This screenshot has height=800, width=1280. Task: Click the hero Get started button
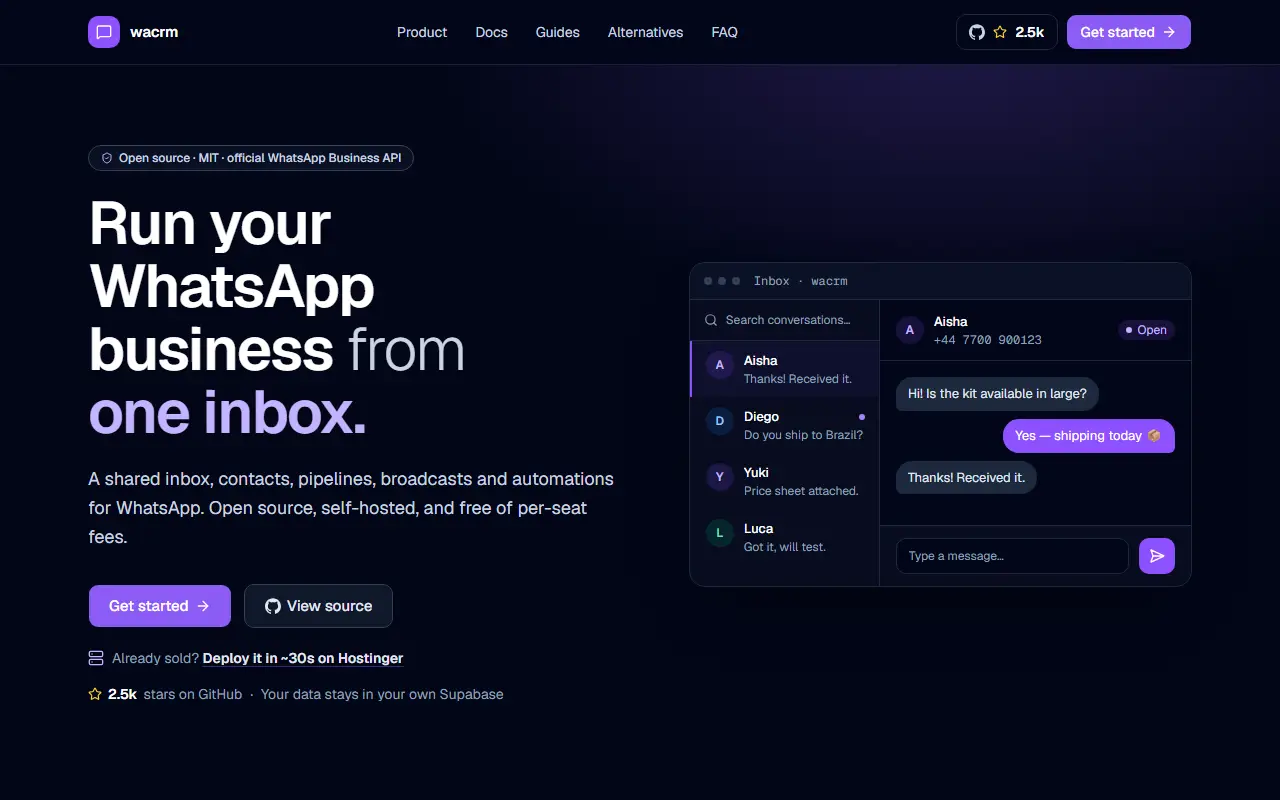[160, 606]
